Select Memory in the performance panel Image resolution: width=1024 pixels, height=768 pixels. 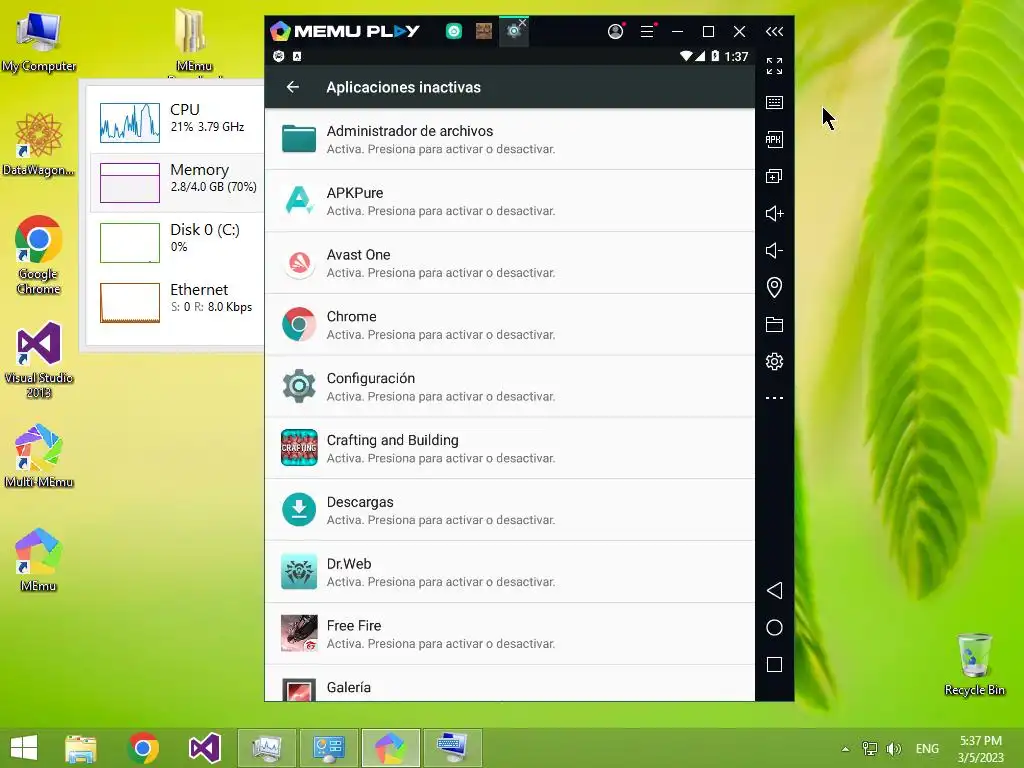pos(176,182)
